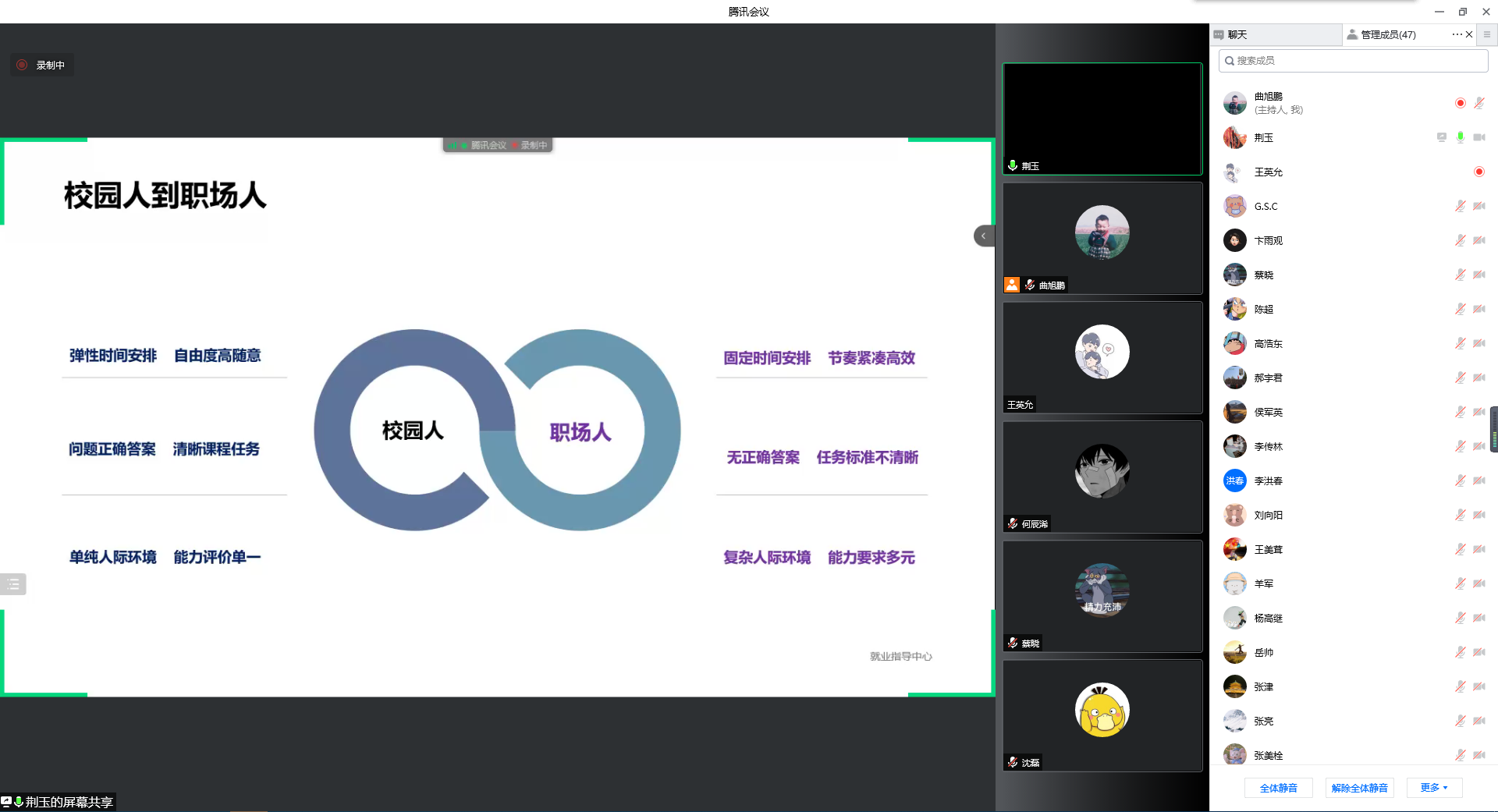Click the slide outline list icon at left
Image resolution: width=1498 pixels, height=812 pixels.
(x=13, y=583)
